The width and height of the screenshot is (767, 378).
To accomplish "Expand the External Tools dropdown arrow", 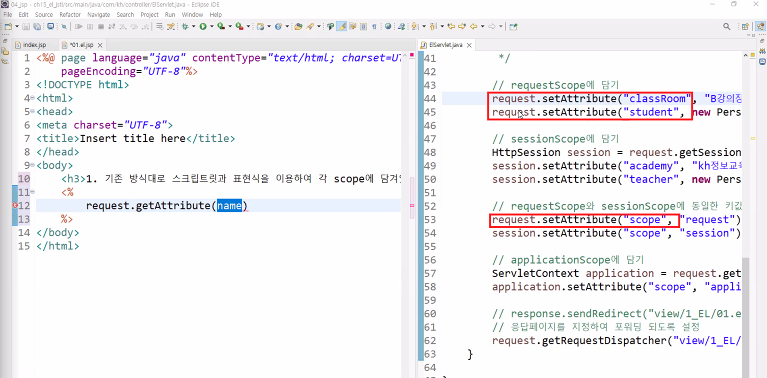I will 248,26.
